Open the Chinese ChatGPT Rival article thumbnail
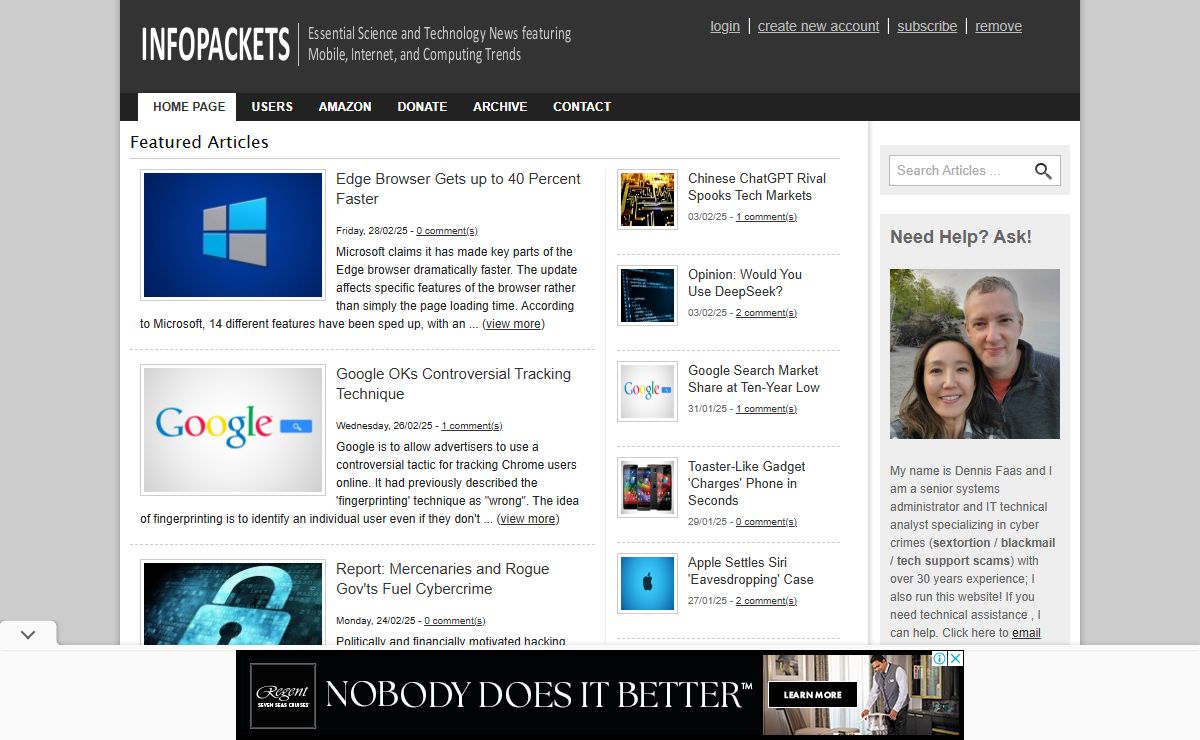The image size is (1200, 740). pos(647,199)
